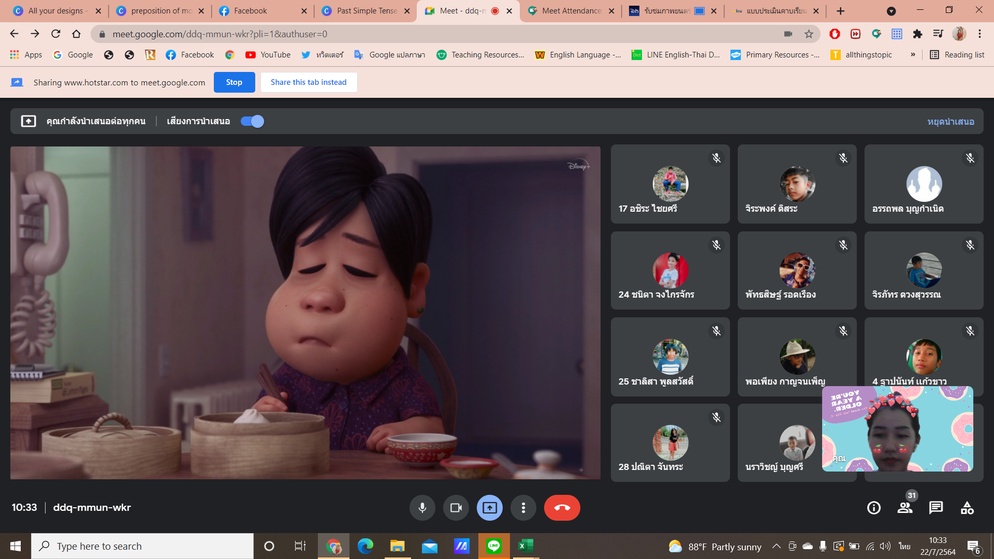Open the volume control in tray
The width and height of the screenshot is (994, 559).
coord(886,546)
